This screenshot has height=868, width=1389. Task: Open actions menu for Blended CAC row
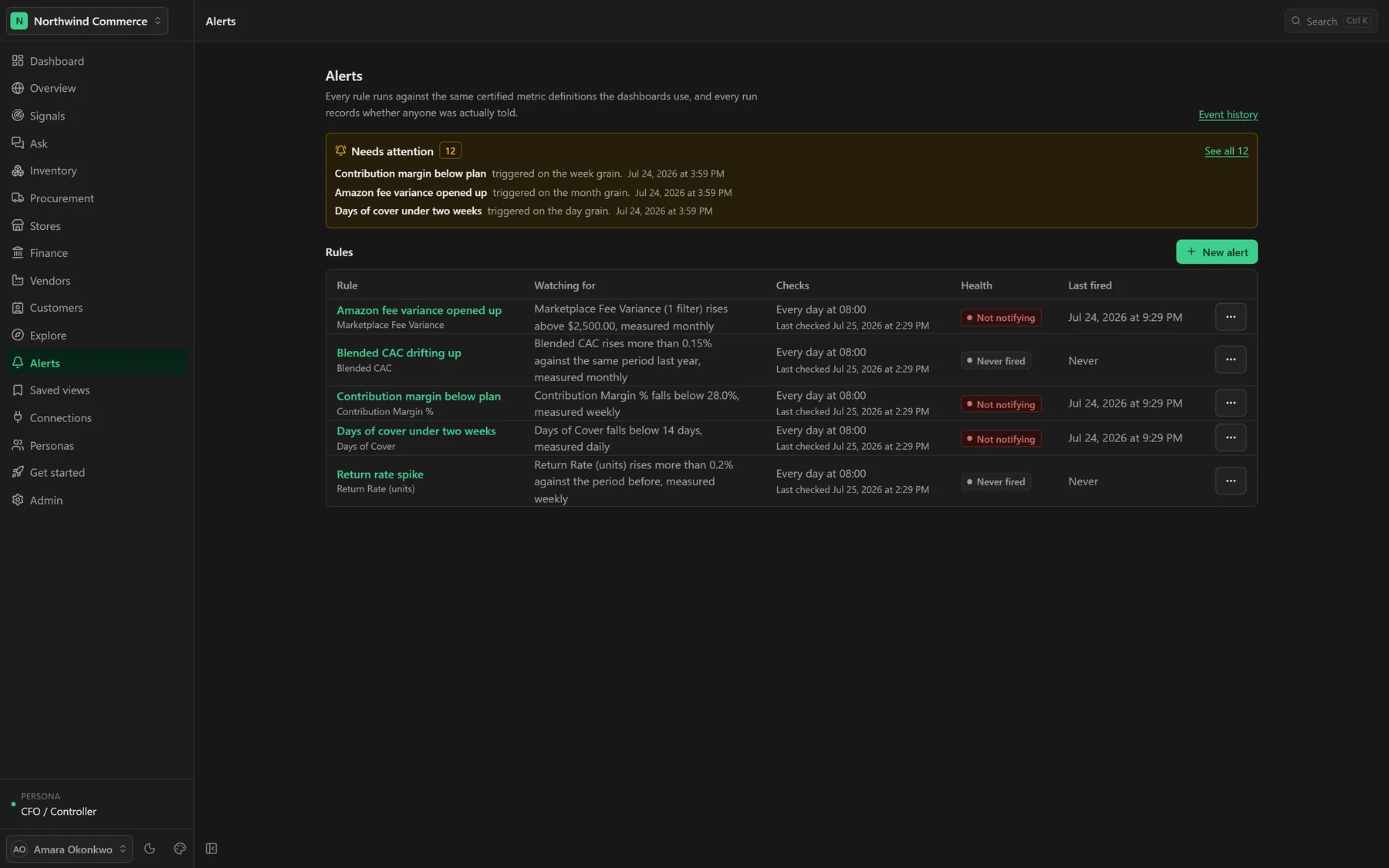coord(1231,360)
